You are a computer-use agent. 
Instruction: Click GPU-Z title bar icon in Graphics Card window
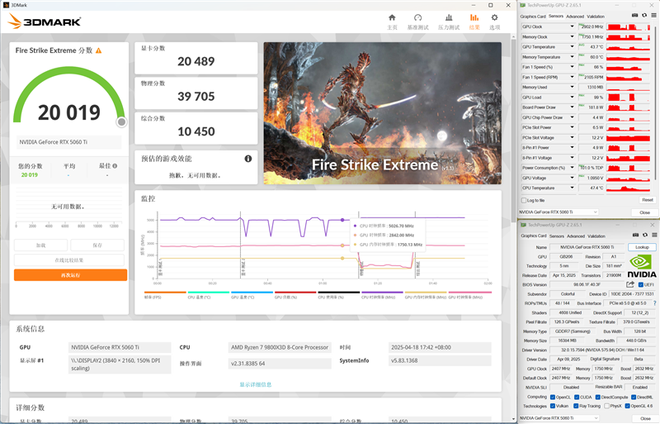coord(523,225)
